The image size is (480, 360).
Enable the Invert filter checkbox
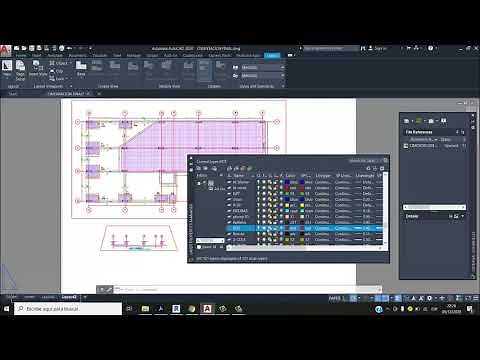[199, 247]
